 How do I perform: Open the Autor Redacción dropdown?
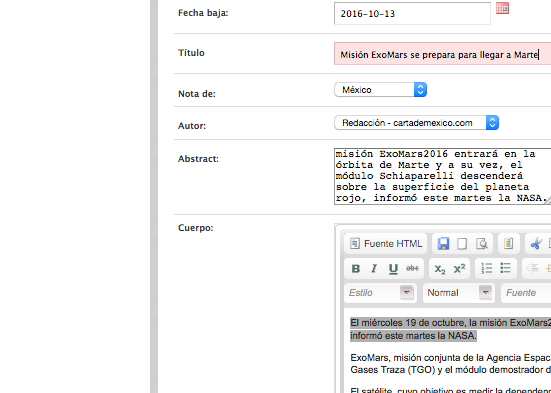(416, 123)
